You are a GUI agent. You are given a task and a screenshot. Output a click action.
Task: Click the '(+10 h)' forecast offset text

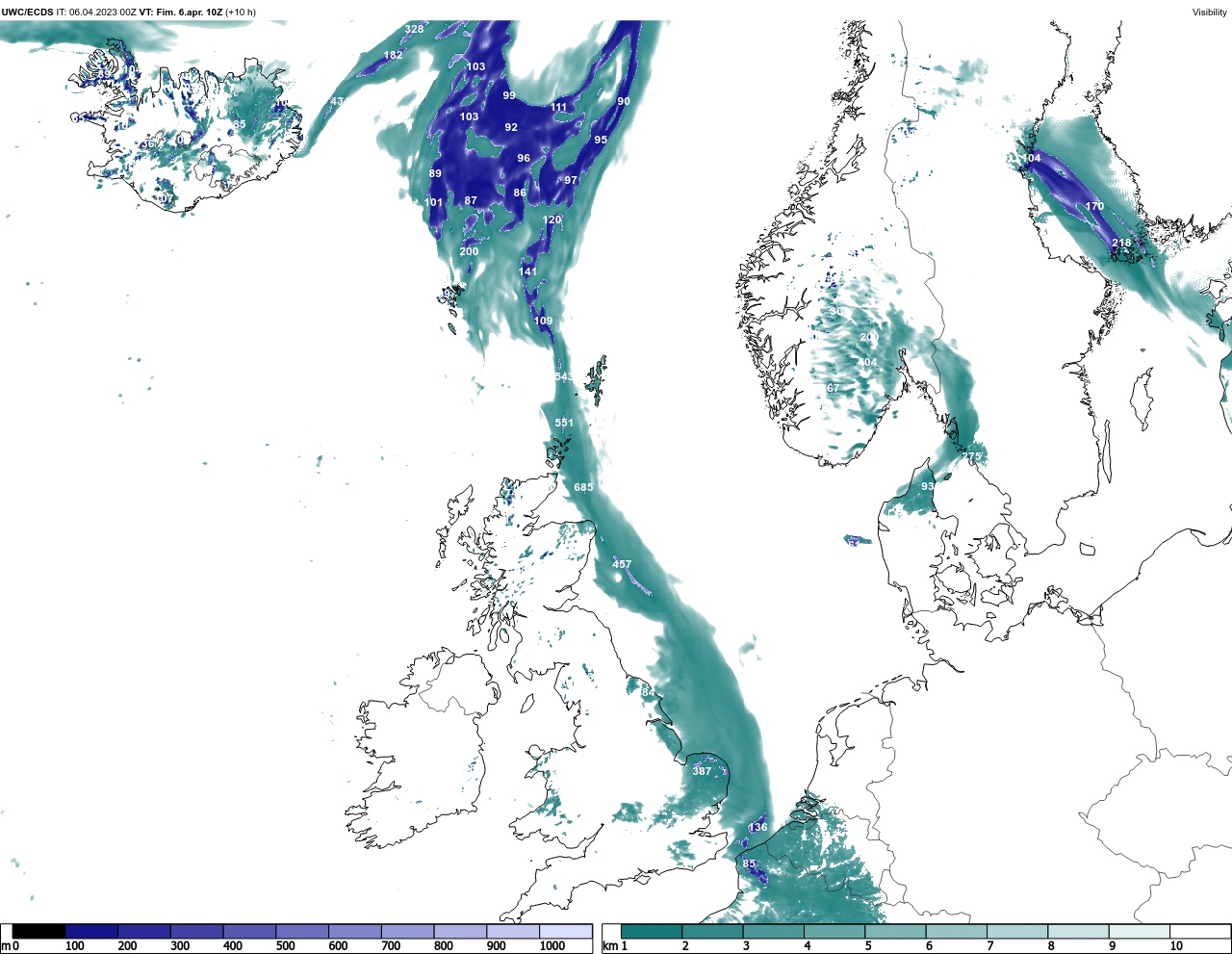click(x=241, y=13)
